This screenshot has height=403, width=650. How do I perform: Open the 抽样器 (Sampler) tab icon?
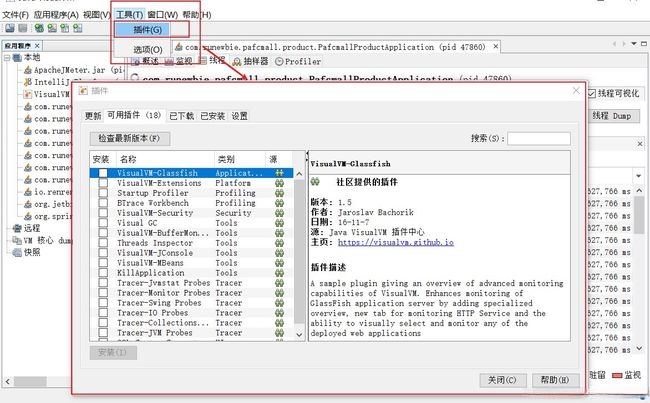tap(237, 62)
